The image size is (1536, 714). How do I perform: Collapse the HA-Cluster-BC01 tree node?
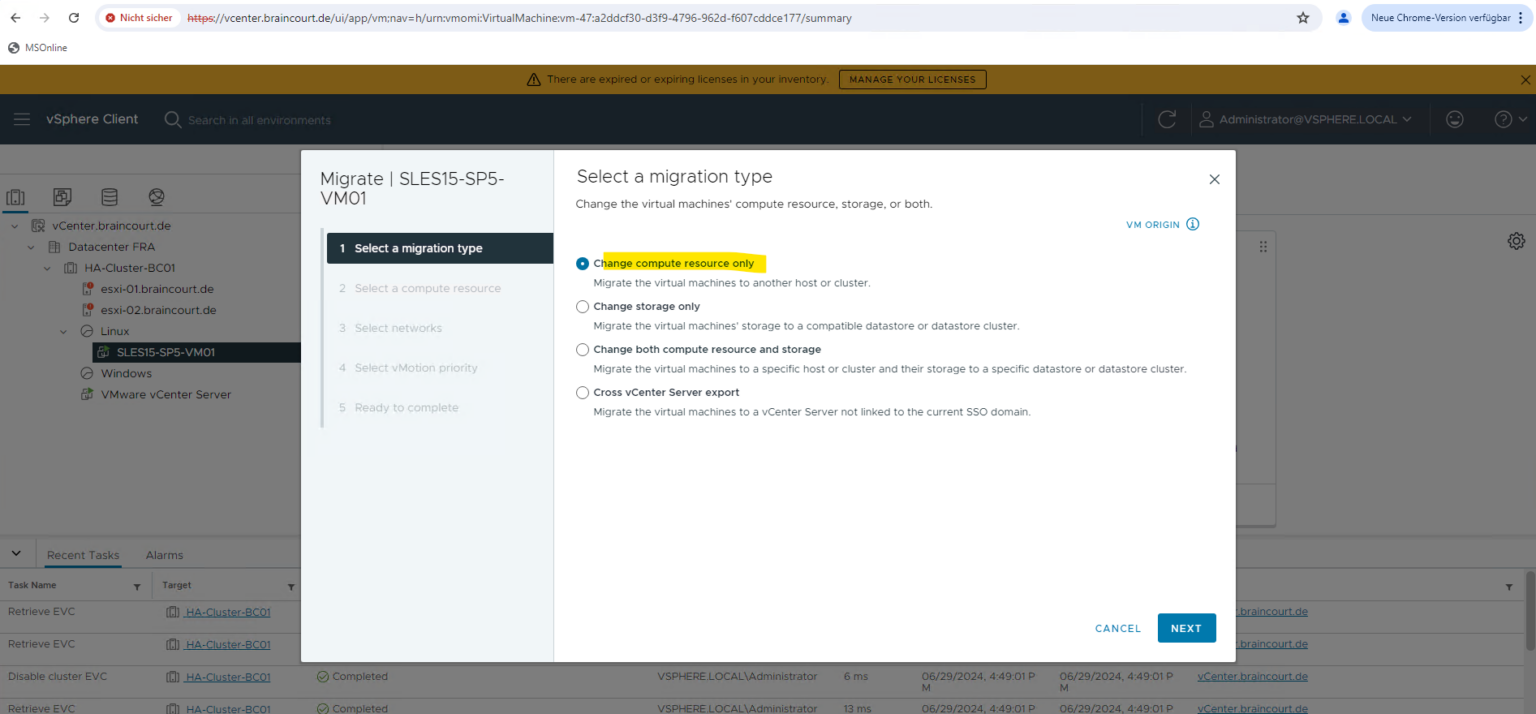(x=47, y=267)
